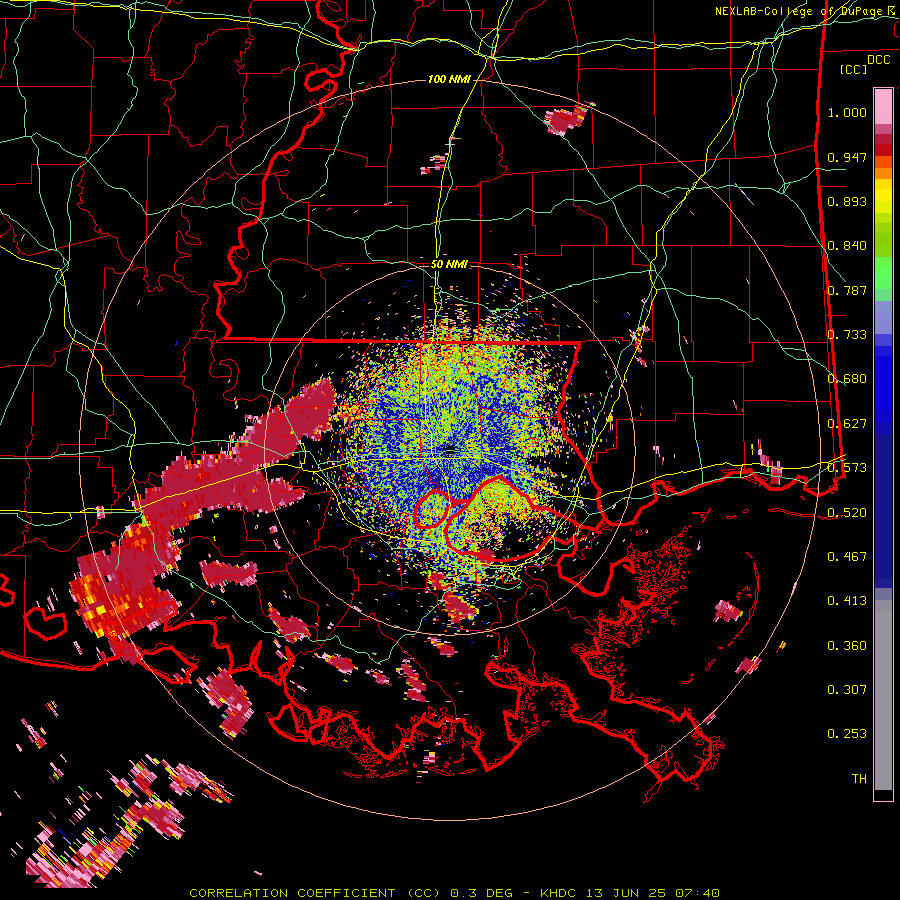Click the 0.360 scale label
The image size is (900, 900).
847,646
